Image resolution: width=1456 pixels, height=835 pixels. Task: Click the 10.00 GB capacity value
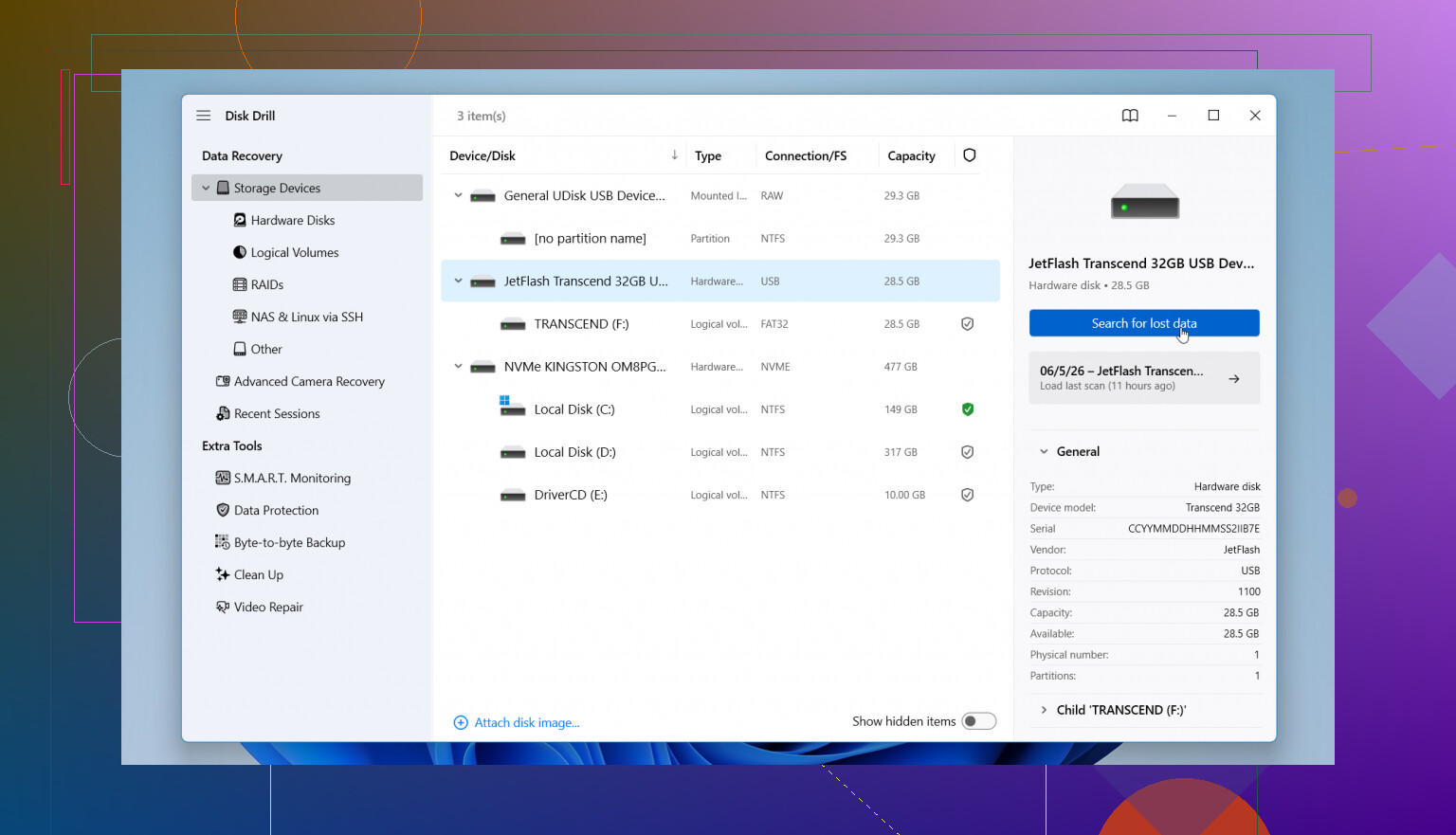point(904,495)
